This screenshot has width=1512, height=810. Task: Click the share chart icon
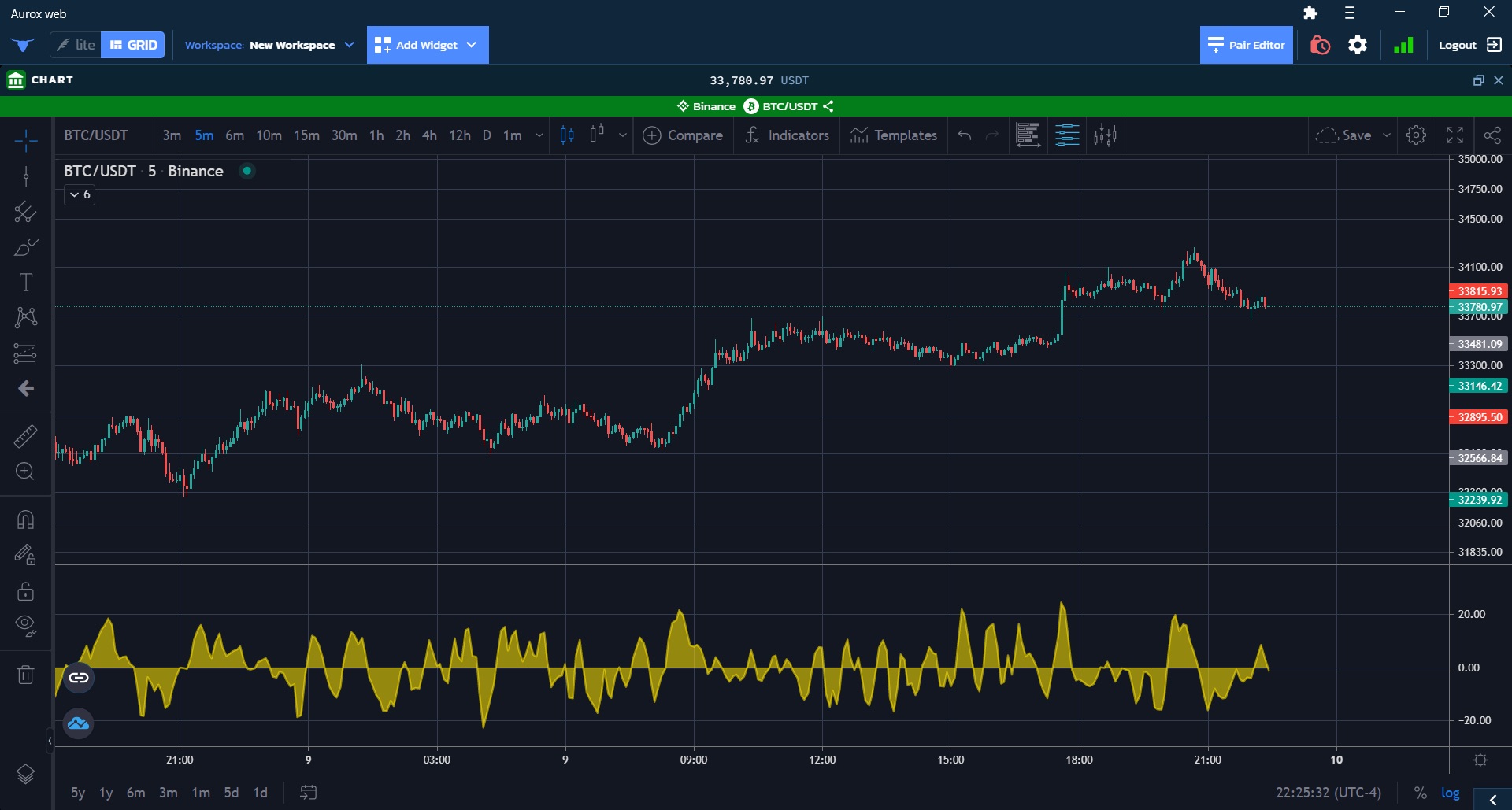1493,135
